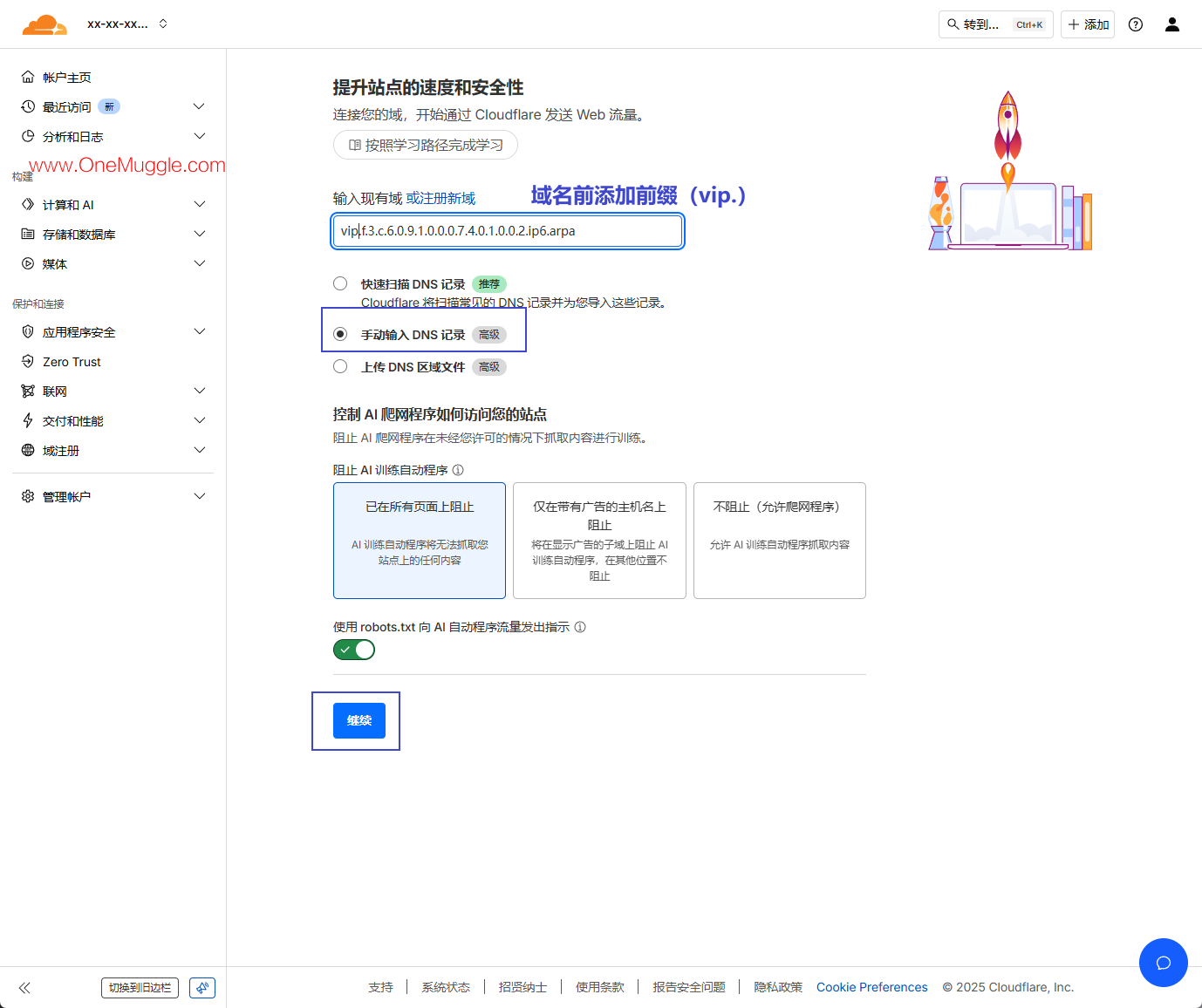Click the 转到... search box
Image resolution: width=1202 pixels, height=1008 pixels.
coord(996,24)
